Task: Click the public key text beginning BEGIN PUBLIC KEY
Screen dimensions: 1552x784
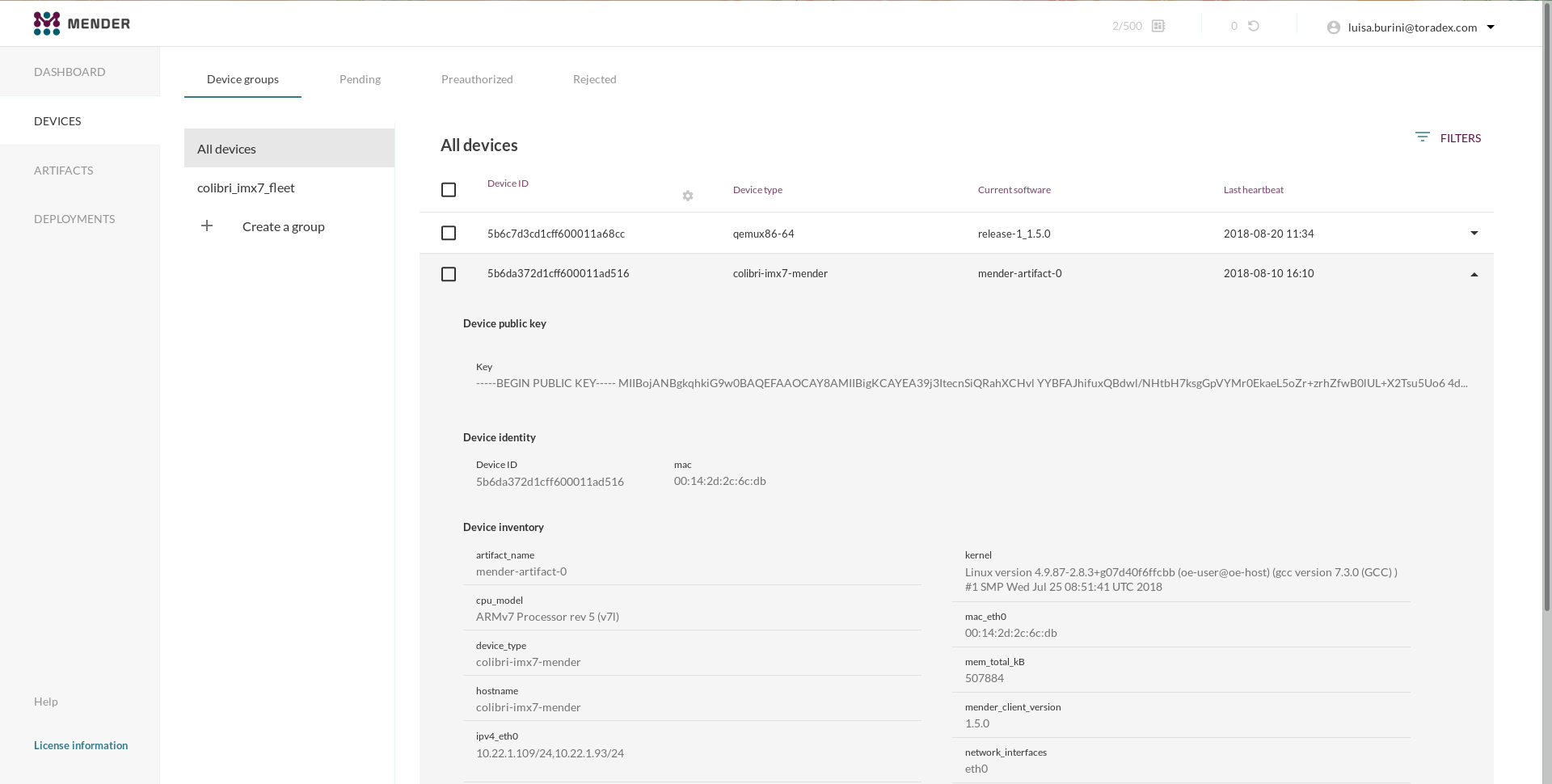Action: tap(972, 383)
